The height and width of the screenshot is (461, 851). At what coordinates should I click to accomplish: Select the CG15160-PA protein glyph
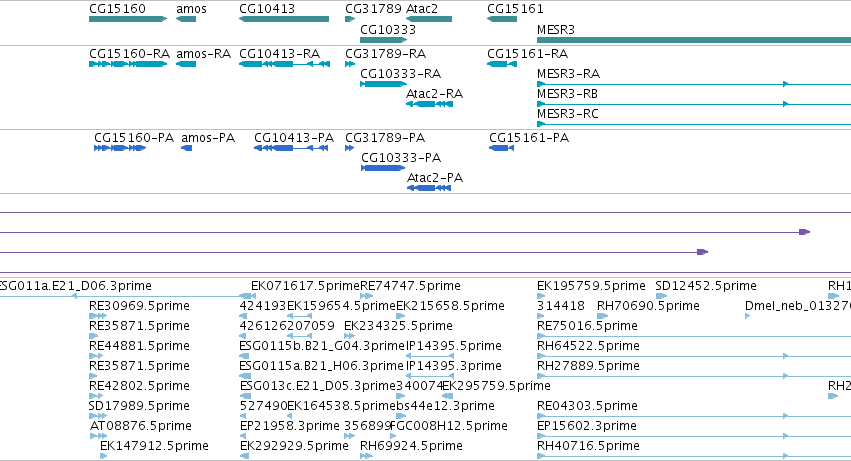click(120, 148)
